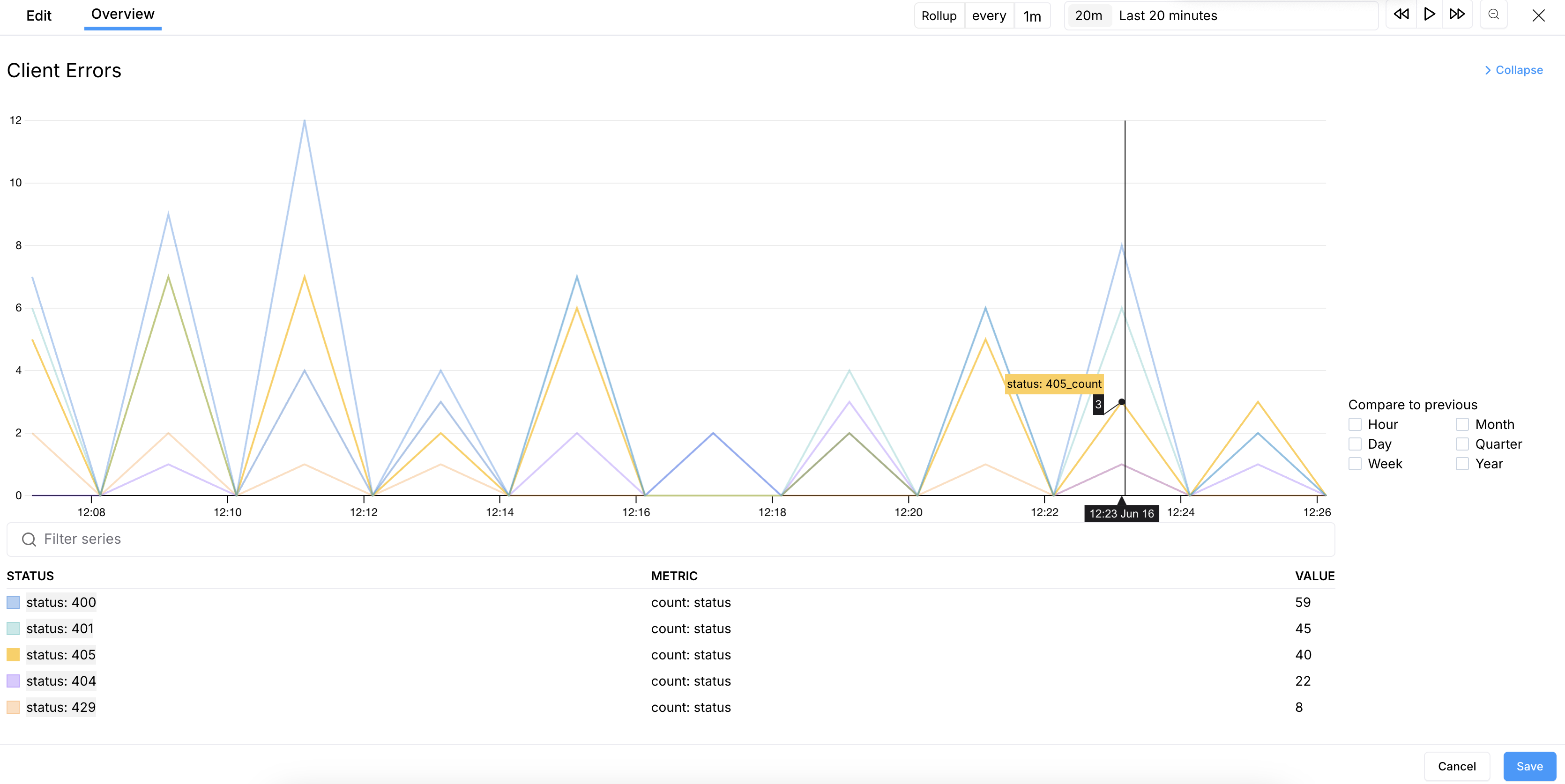
Task: Switch to the Edit tab
Action: click(39, 16)
